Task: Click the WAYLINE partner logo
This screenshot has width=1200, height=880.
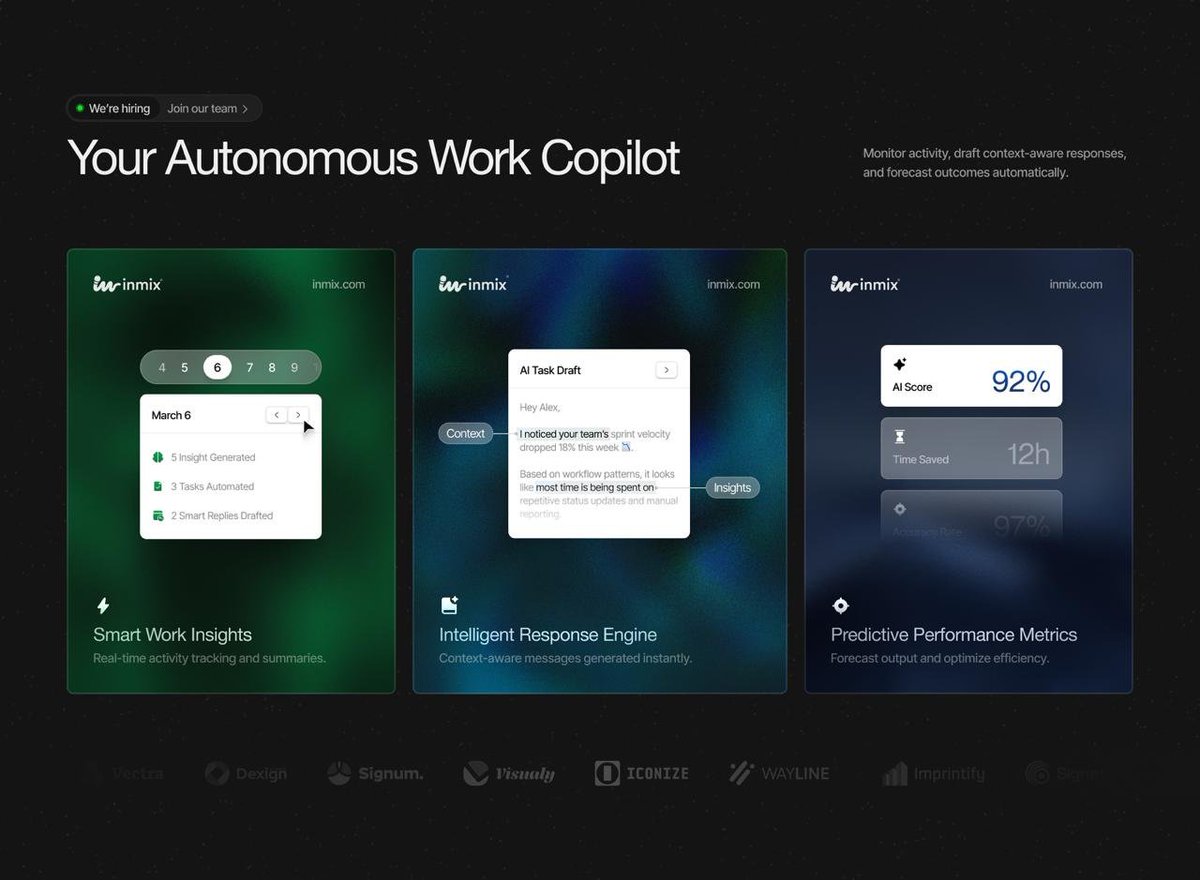Action: tap(779, 773)
